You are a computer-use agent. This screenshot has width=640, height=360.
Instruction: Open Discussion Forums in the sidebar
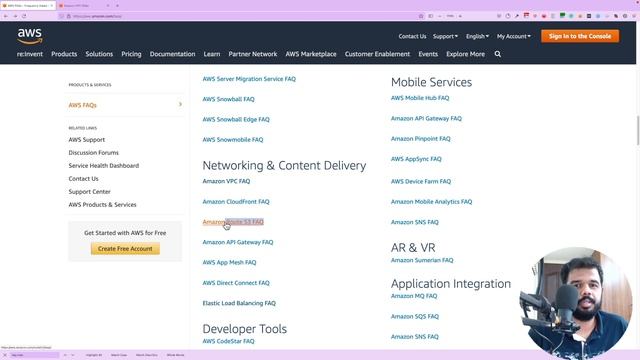tap(93, 153)
